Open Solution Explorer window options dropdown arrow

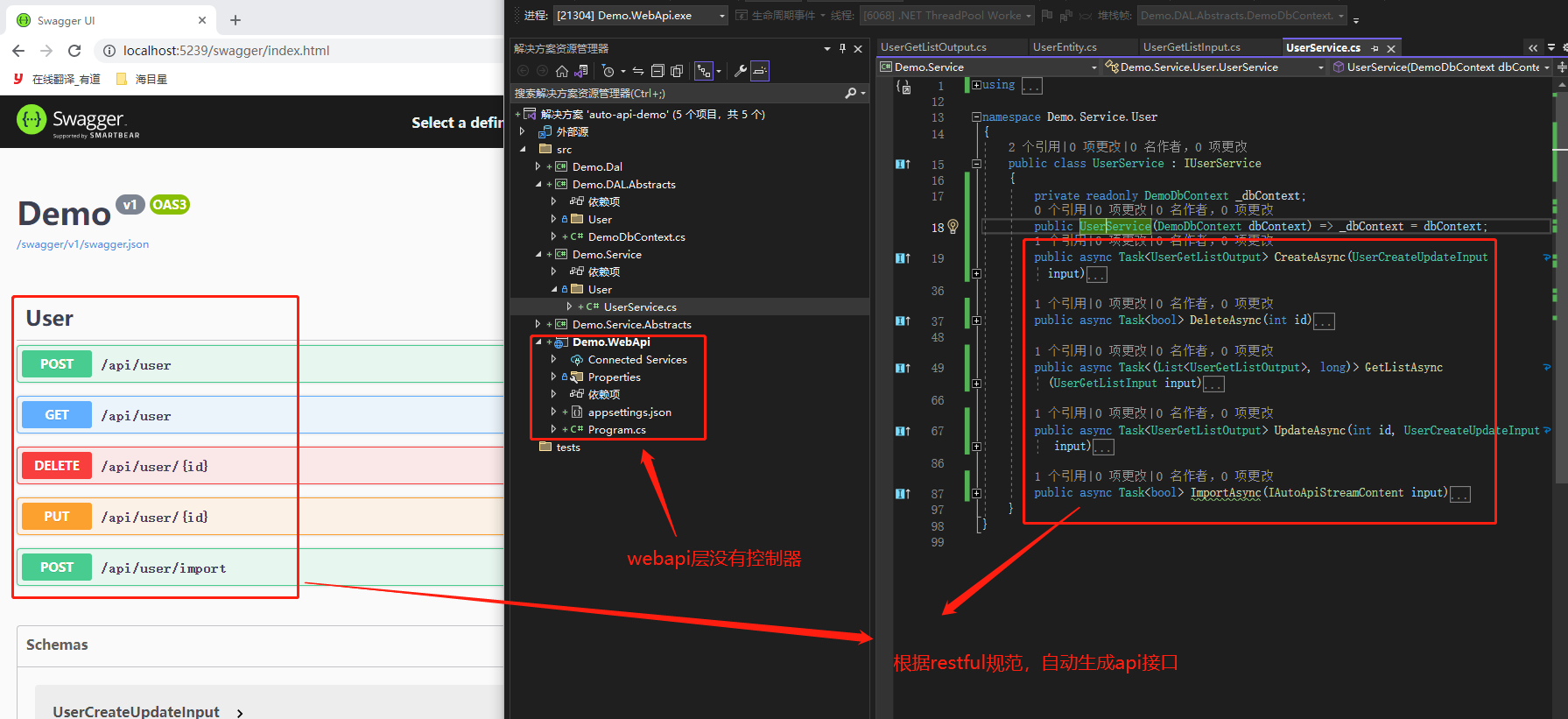pos(827,48)
